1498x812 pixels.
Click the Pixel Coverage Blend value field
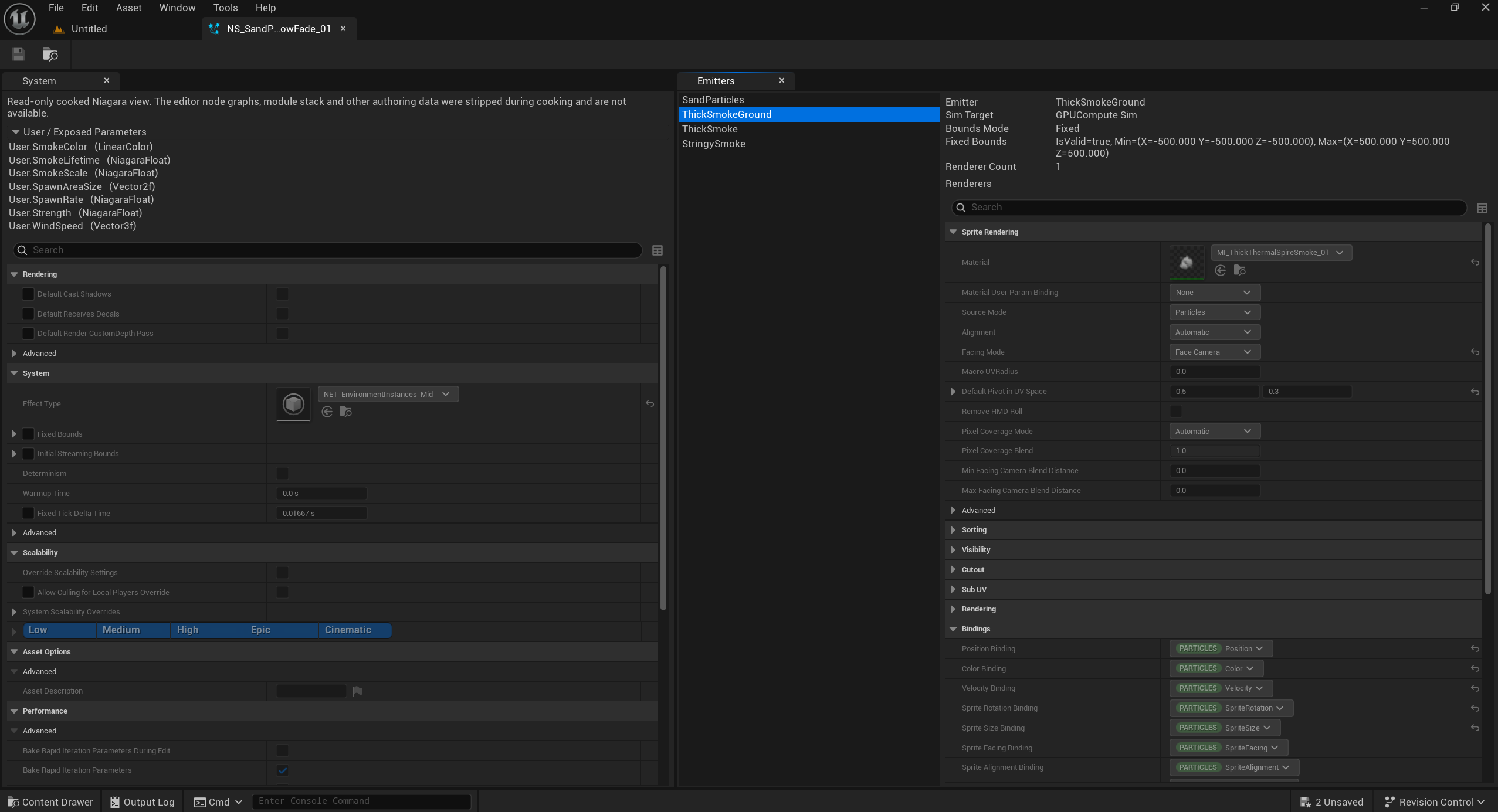[x=1215, y=451]
